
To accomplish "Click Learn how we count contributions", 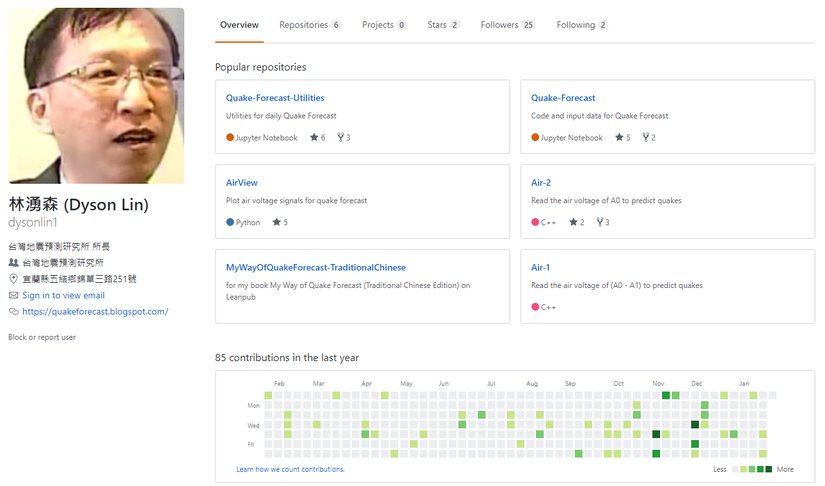I will point(290,469).
